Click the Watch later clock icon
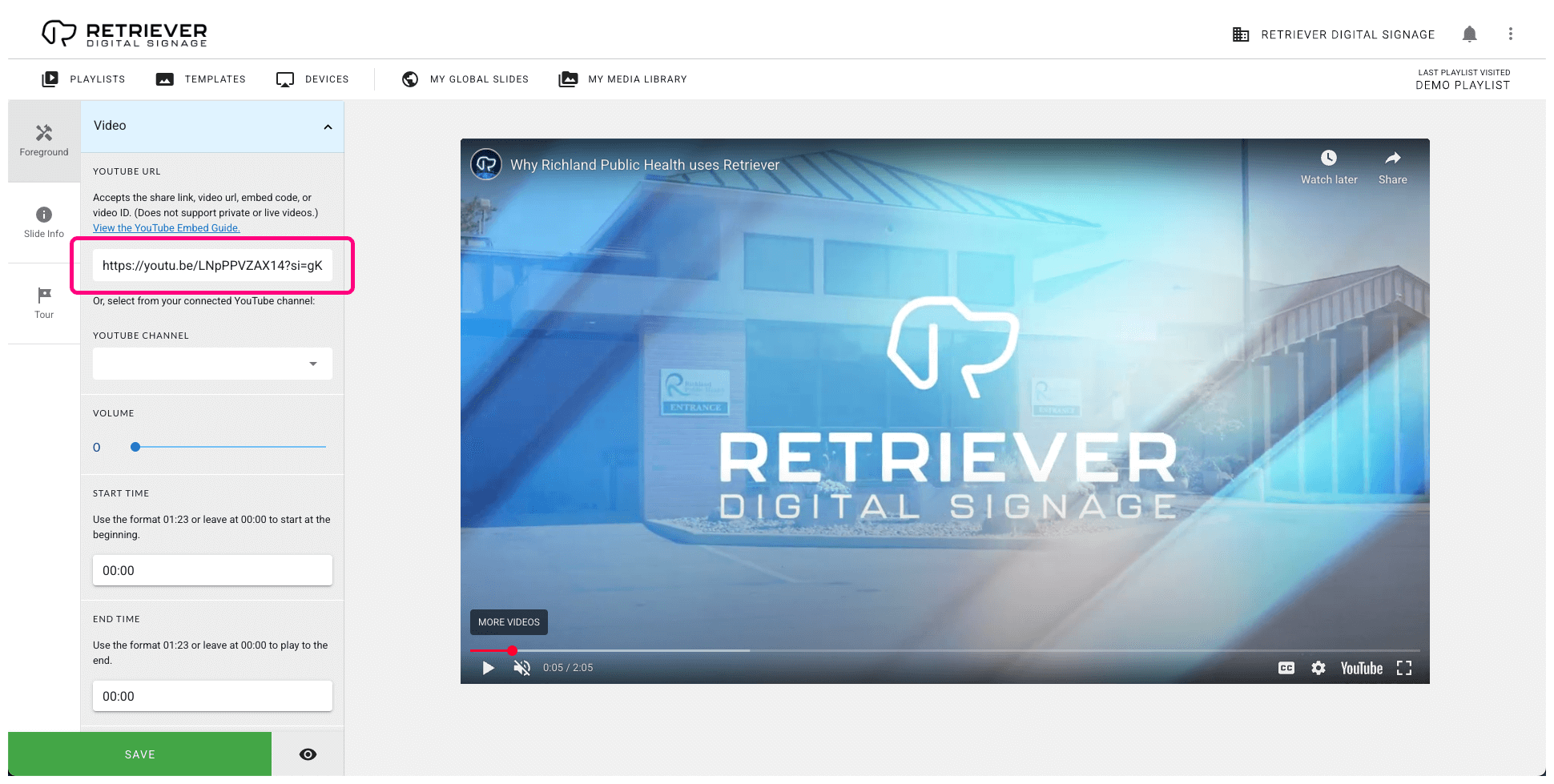1554x784 pixels. (1329, 158)
